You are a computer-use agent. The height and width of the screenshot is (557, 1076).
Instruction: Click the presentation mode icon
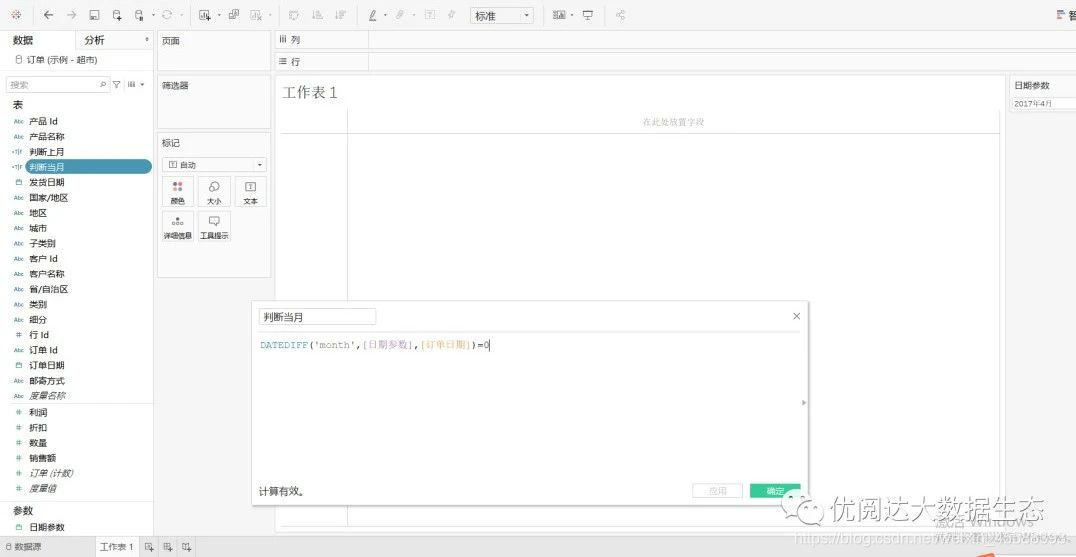588,14
